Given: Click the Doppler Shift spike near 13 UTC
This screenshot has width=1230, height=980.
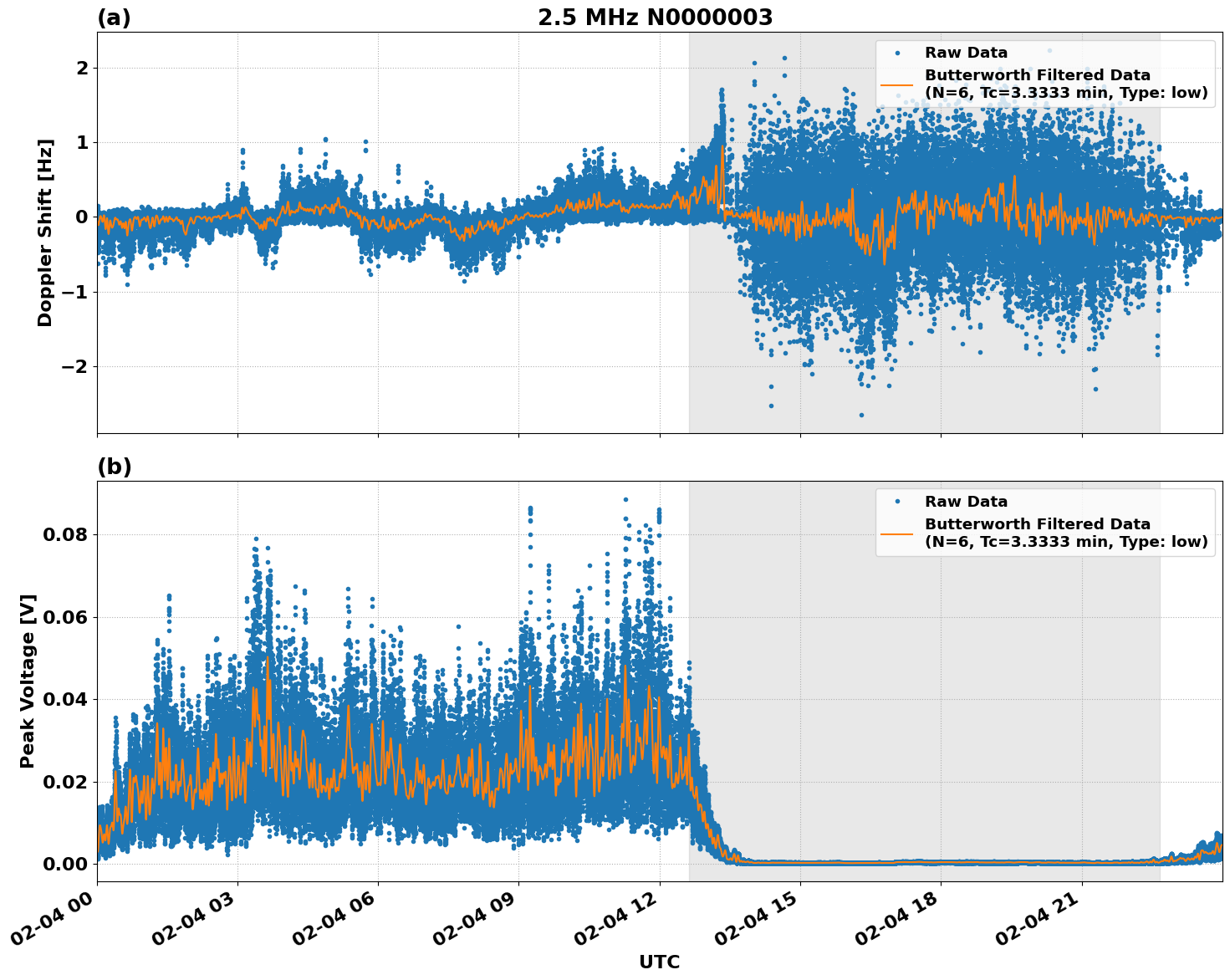Looking at the screenshot, I should point(722,89).
